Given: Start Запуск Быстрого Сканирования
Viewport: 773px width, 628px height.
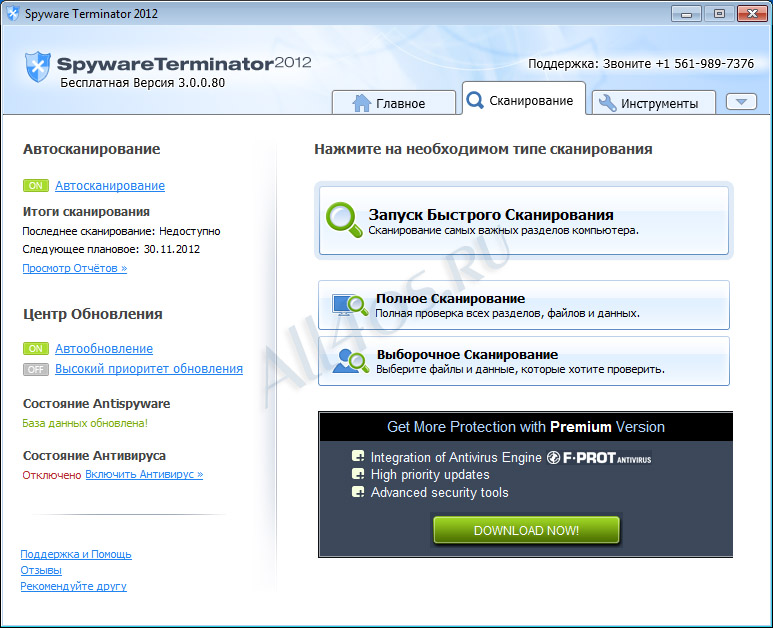Looking at the screenshot, I should pos(524,220).
